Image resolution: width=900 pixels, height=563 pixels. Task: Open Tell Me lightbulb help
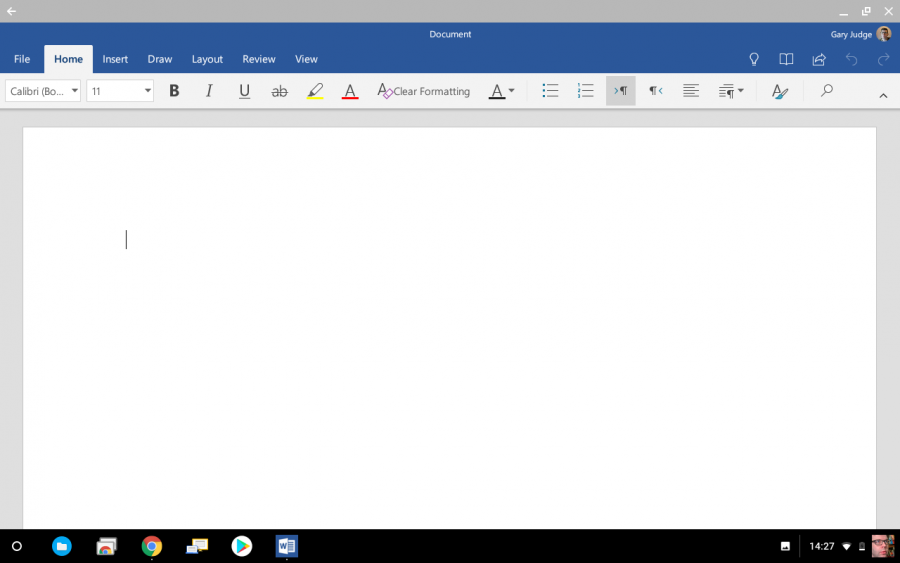754,59
